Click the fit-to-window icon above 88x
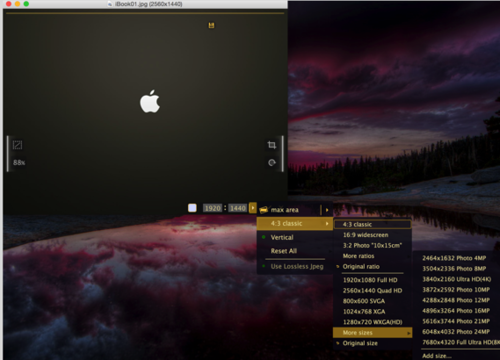This screenshot has width=500, height=360. point(17,145)
